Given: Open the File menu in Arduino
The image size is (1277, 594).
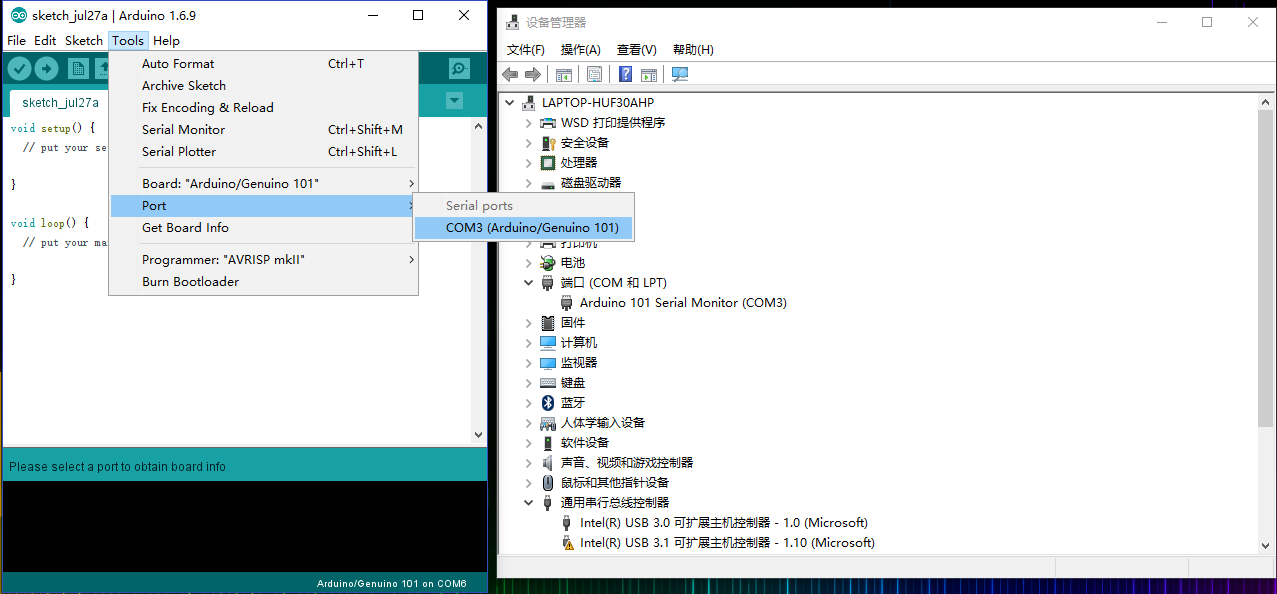Looking at the screenshot, I should click(16, 40).
